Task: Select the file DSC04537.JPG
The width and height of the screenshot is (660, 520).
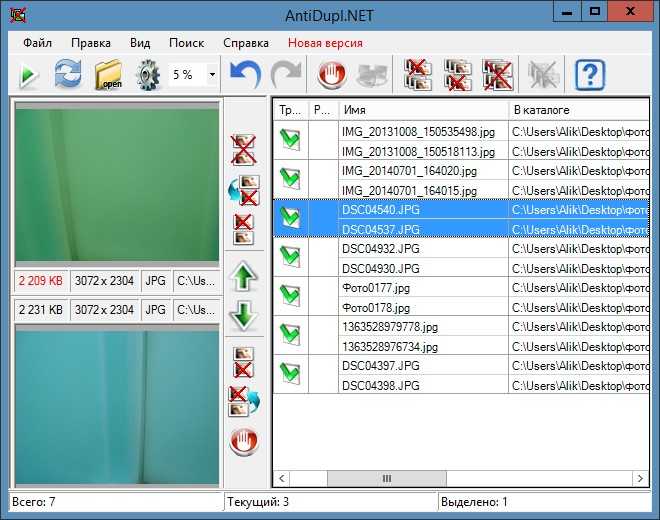Action: pos(381,229)
